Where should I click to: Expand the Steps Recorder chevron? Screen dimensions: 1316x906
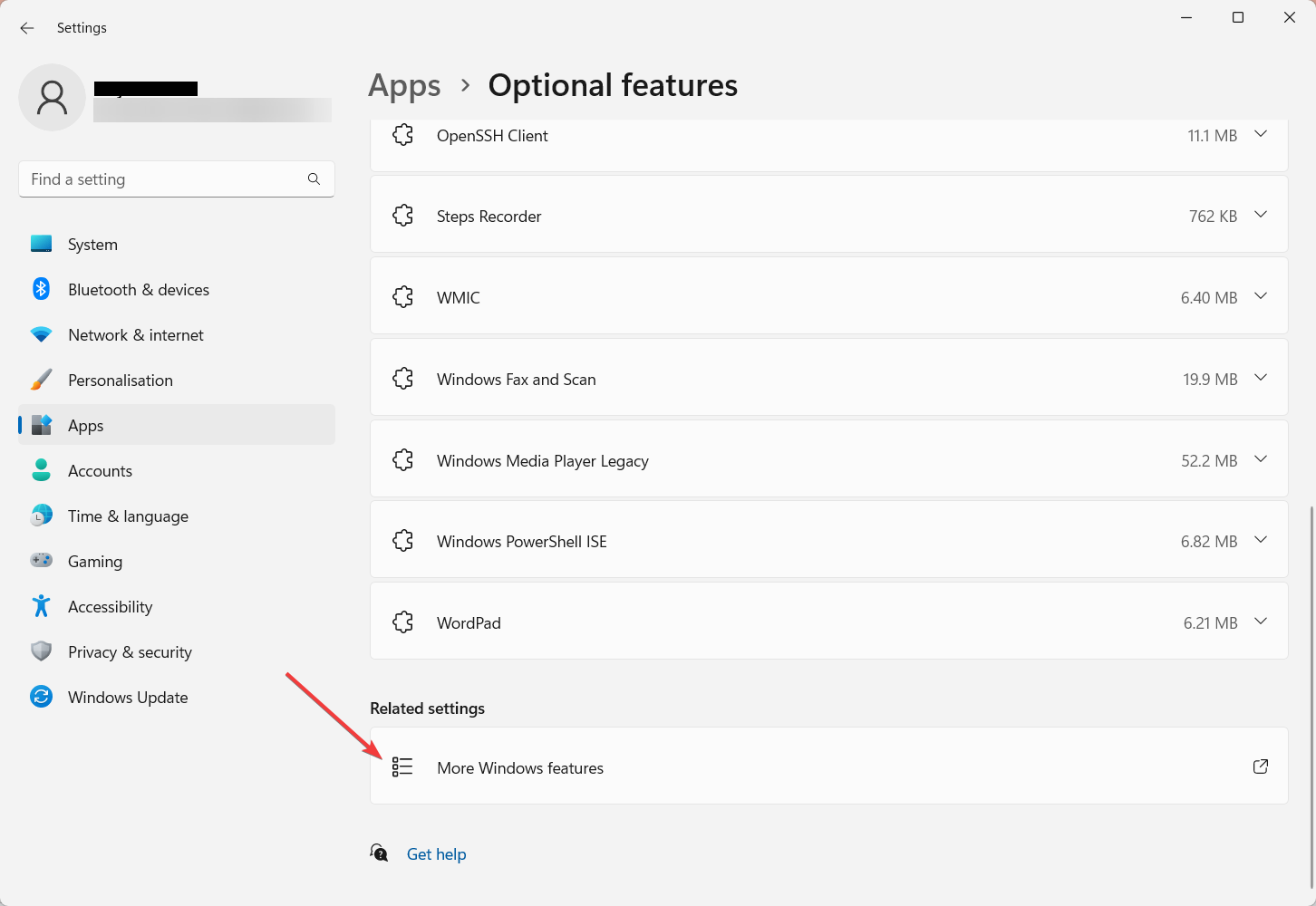[1261, 215]
